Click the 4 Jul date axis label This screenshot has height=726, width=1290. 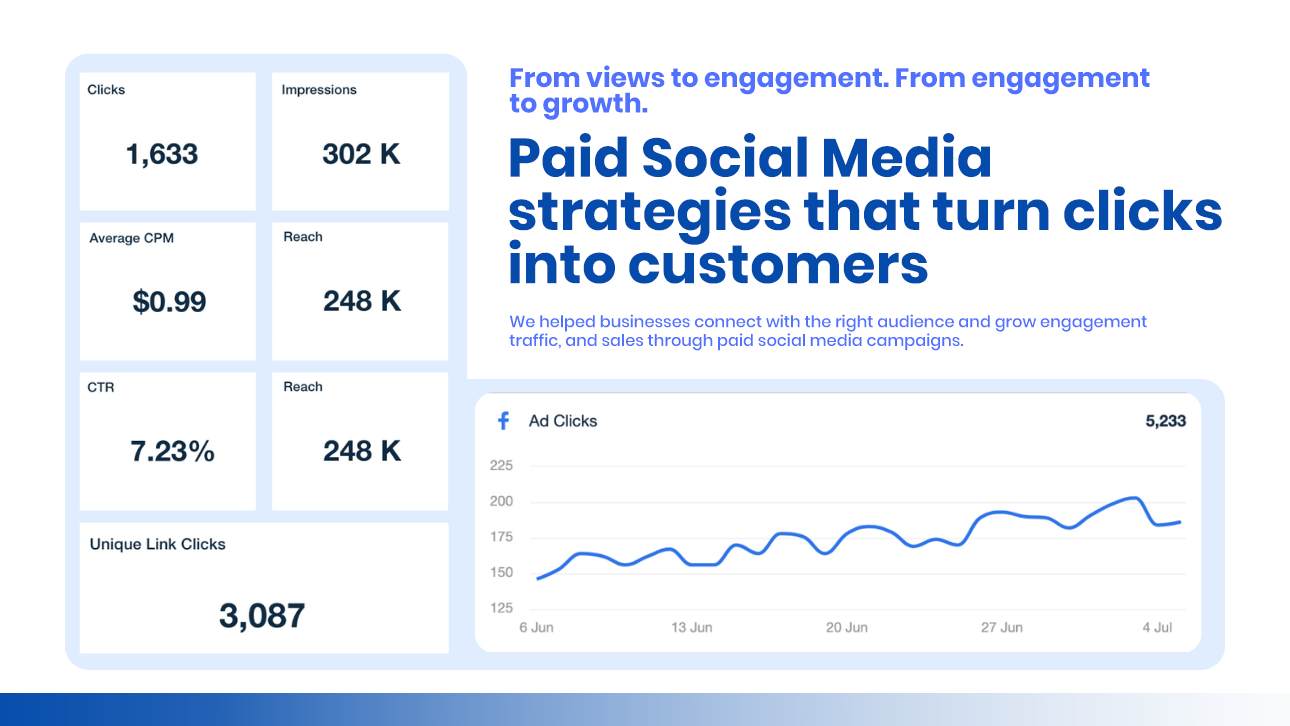[1157, 627]
